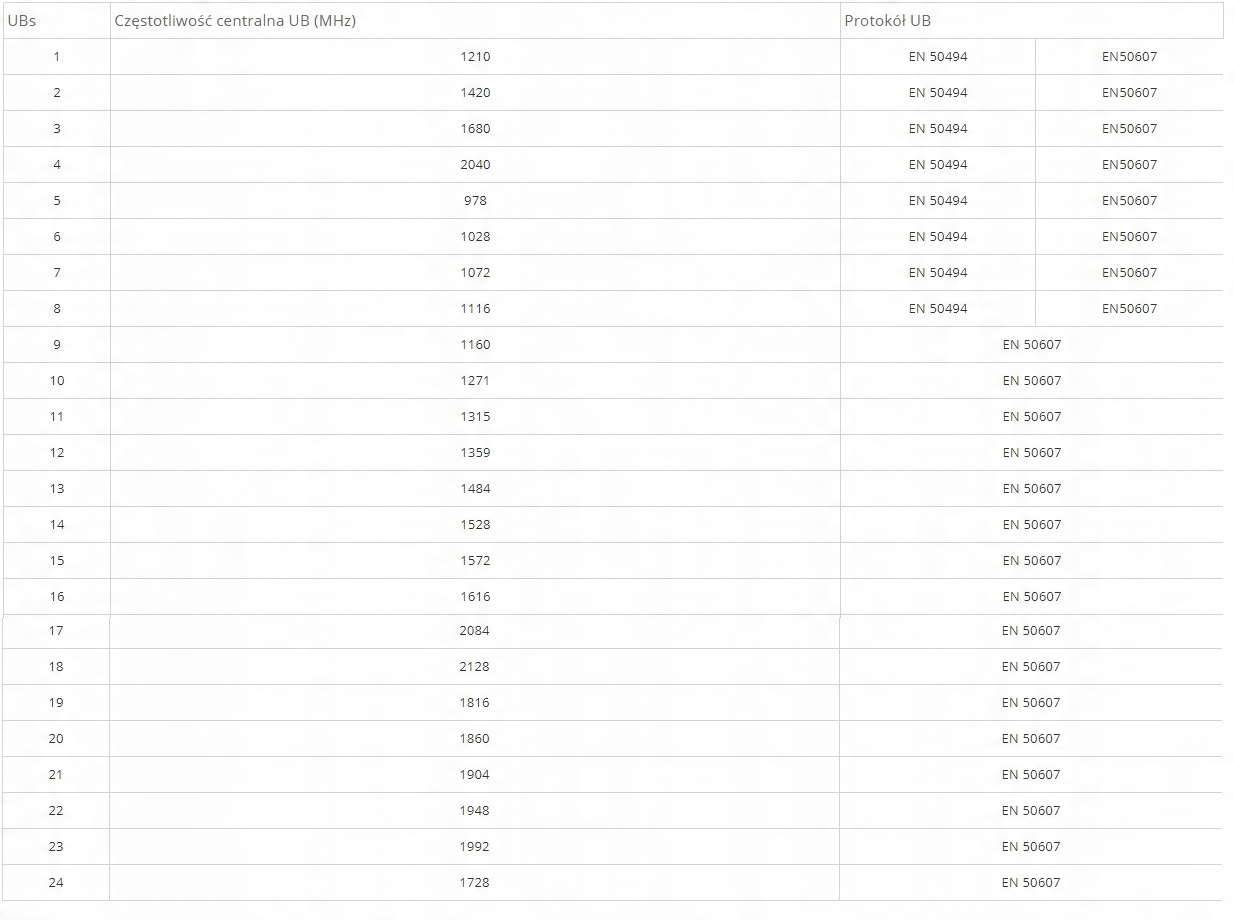Click "EN 50607" in the 1904 row
This screenshot has height=920, width=1234.
tap(1031, 775)
